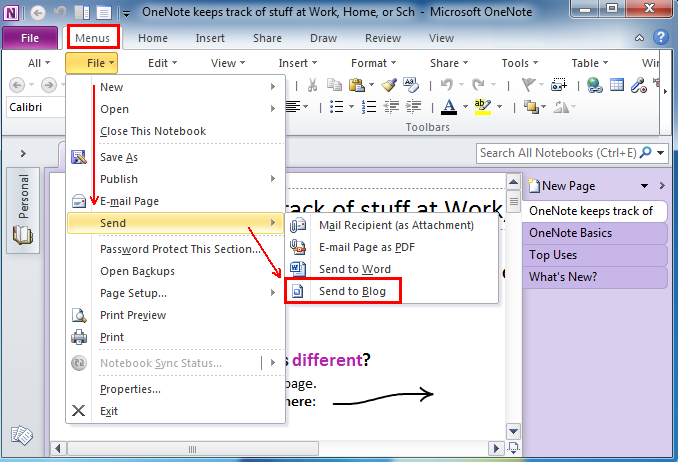The height and width of the screenshot is (462, 678).
Task: Click Save As in the File menu
Action: pos(175,157)
